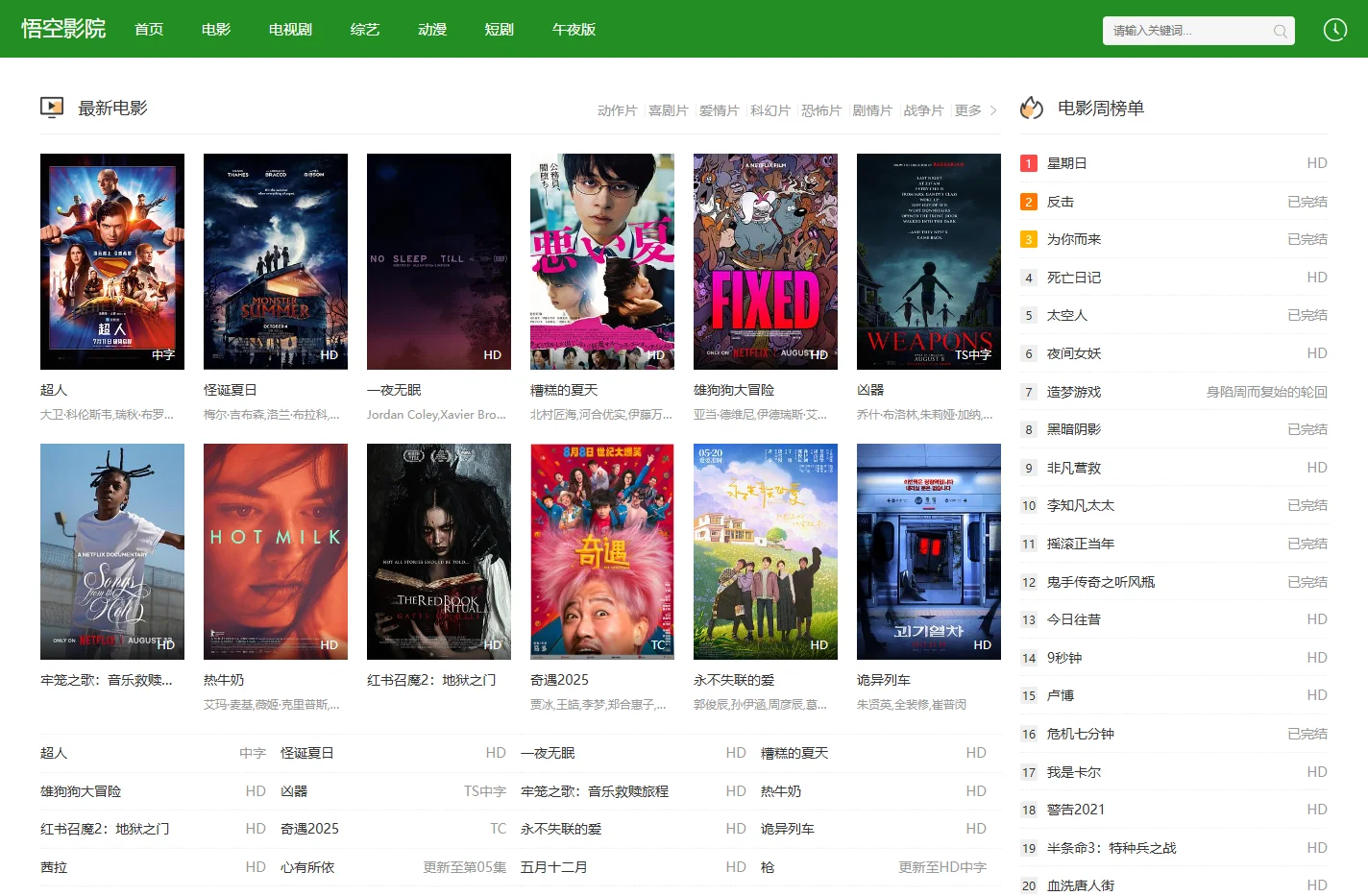The width and height of the screenshot is (1368, 896).
Task: Filter by 动作片 category
Action: coord(617,110)
